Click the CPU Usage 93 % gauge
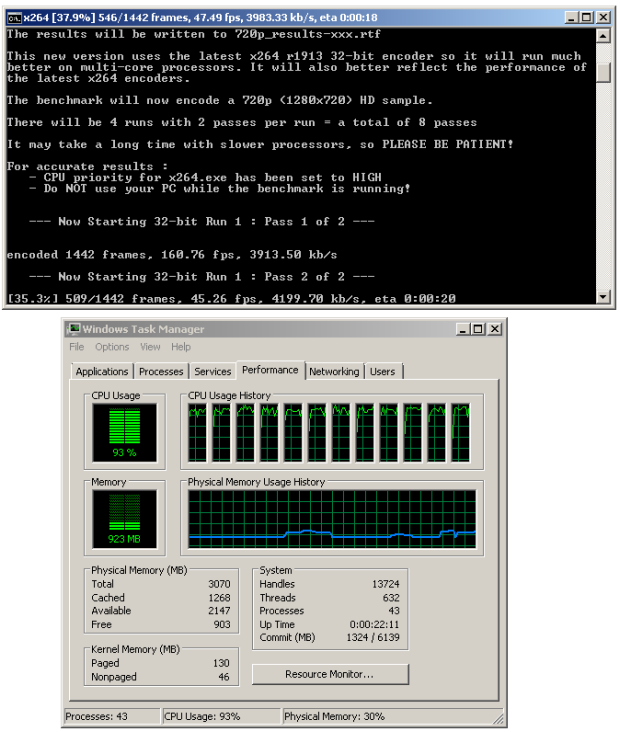The width and height of the screenshot is (620, 732). pyautogui.click(x=125, y=432)
